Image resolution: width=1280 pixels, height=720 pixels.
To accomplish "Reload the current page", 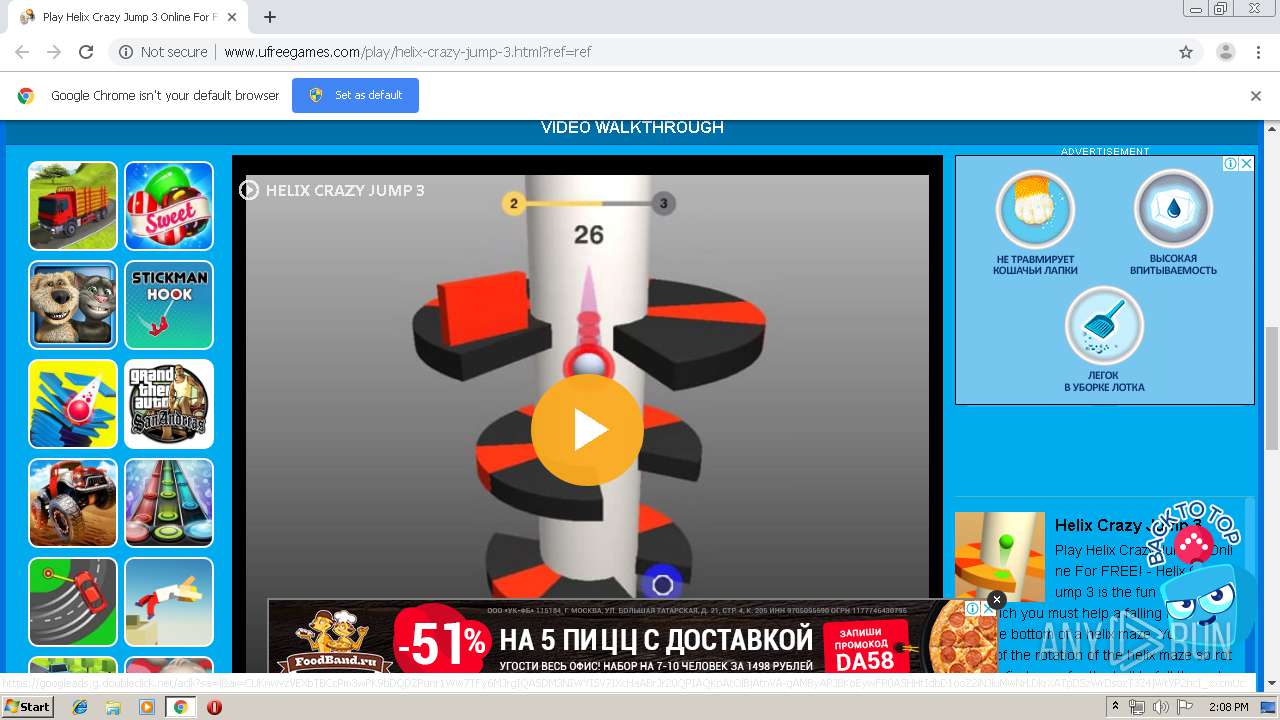I will point(86,52).
